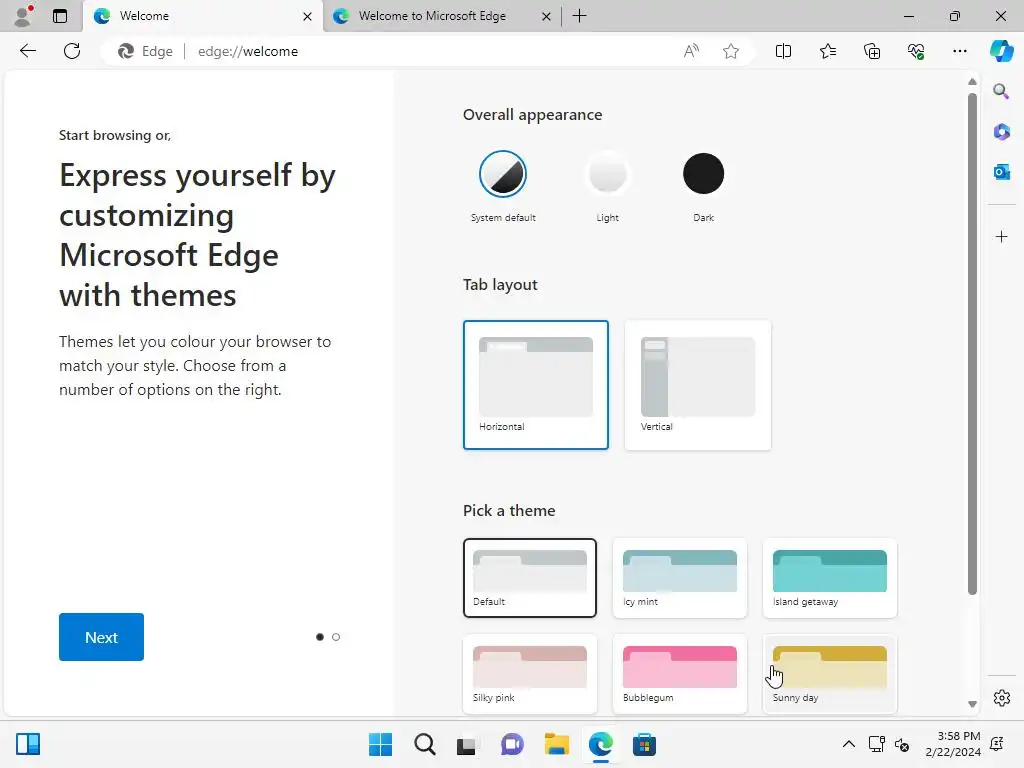Open the Favorites list icon
This screenshot has width=1024, height=768.
click(x=827, y=51)
